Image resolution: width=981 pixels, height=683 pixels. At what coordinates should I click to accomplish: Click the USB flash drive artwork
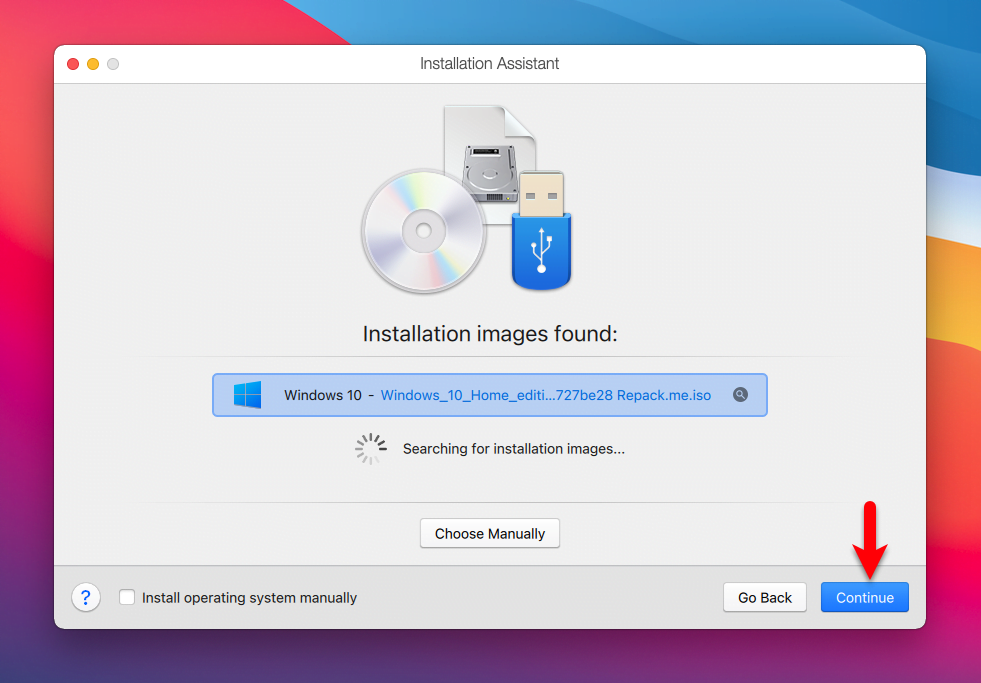541,230
